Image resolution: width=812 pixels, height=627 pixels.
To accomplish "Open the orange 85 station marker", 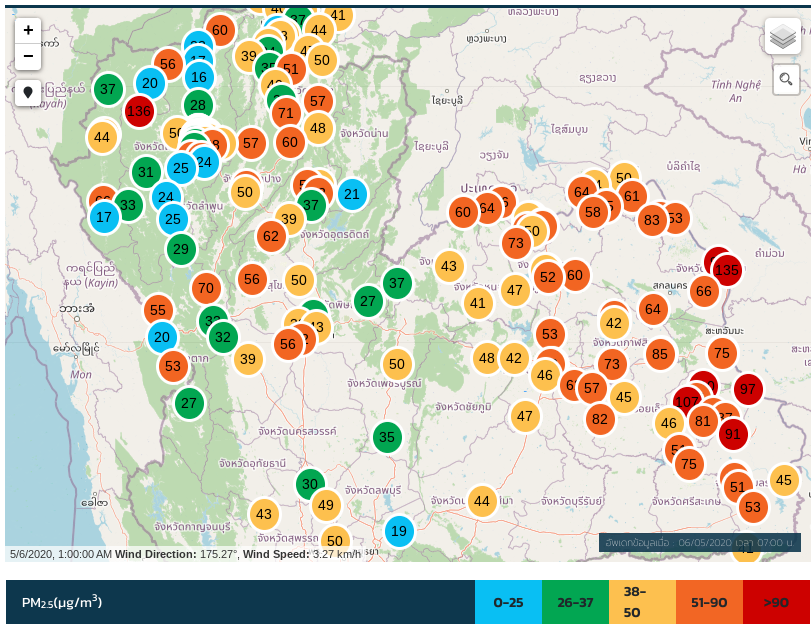I will pyautogui.click(x=659, y=353).
